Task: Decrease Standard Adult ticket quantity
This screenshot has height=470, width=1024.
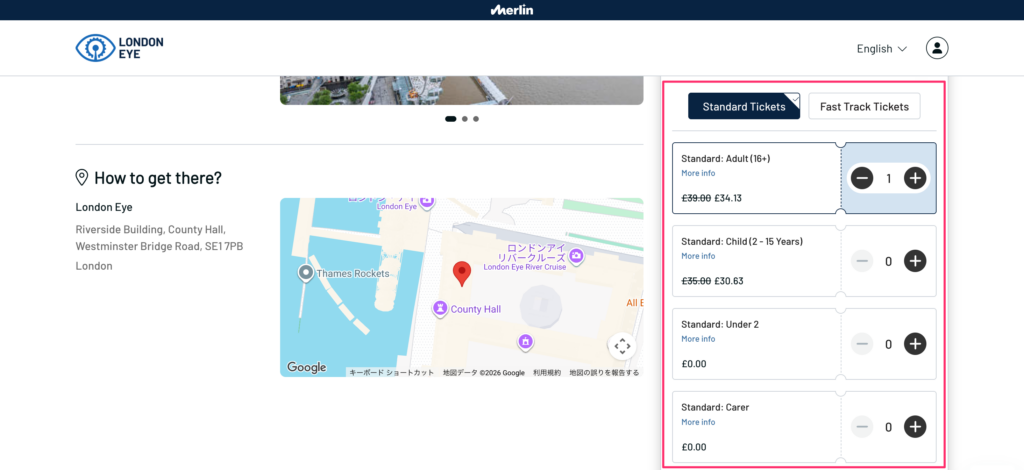Action: (862, 178)
